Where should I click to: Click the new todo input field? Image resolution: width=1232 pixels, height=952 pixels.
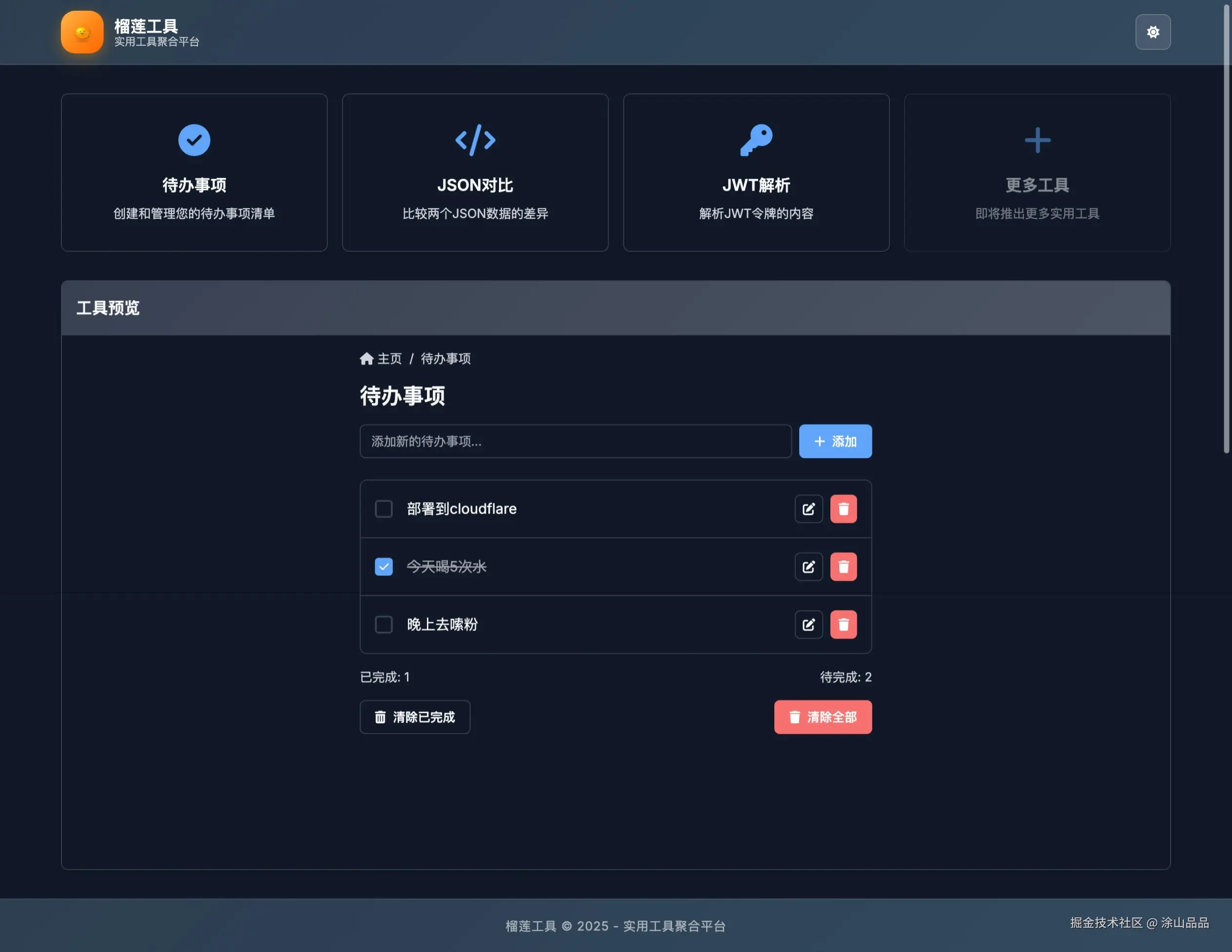point(576,441)
